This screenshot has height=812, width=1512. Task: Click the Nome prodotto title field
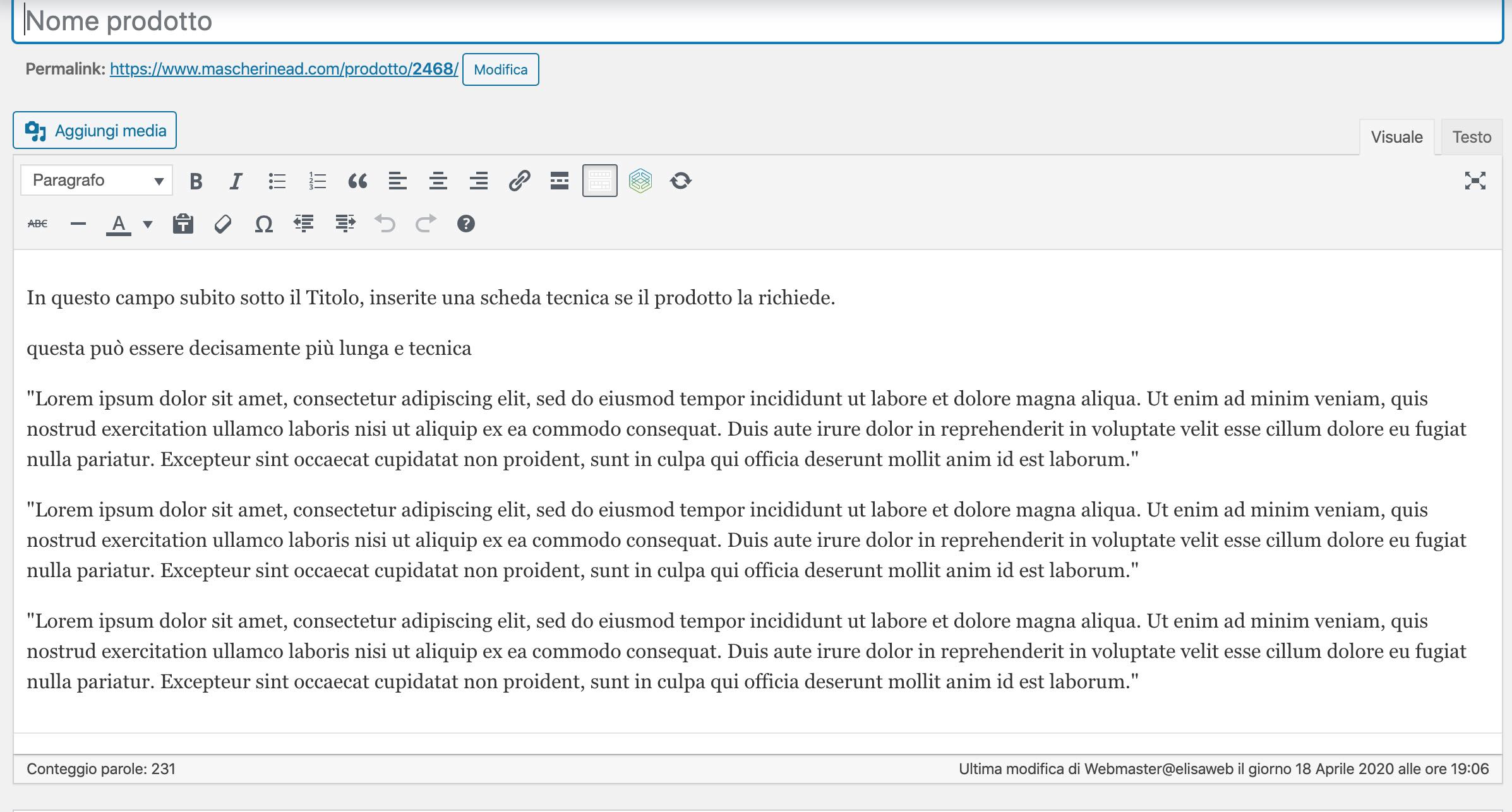(757, 21)
